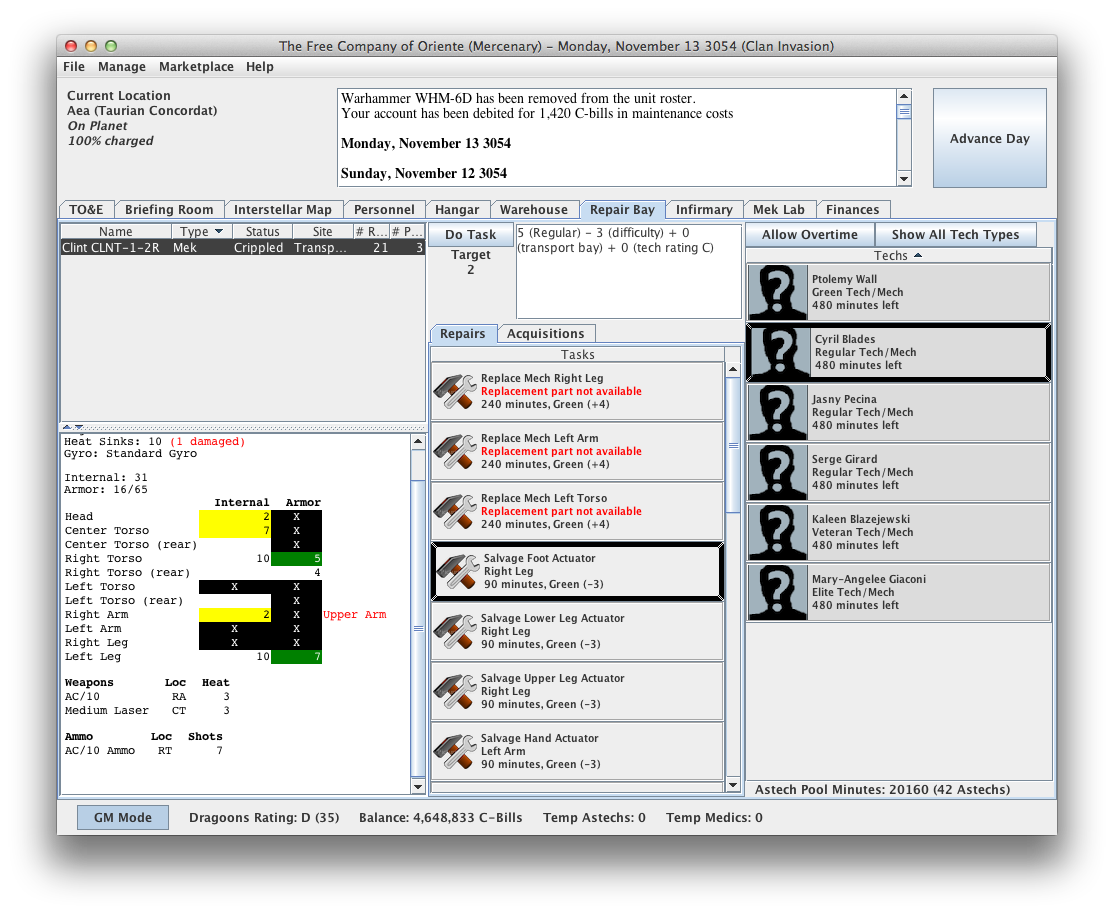Toggle Allow Overtime
The width and height of the screenshot is (1114, 914).
(x=809, y=235)
